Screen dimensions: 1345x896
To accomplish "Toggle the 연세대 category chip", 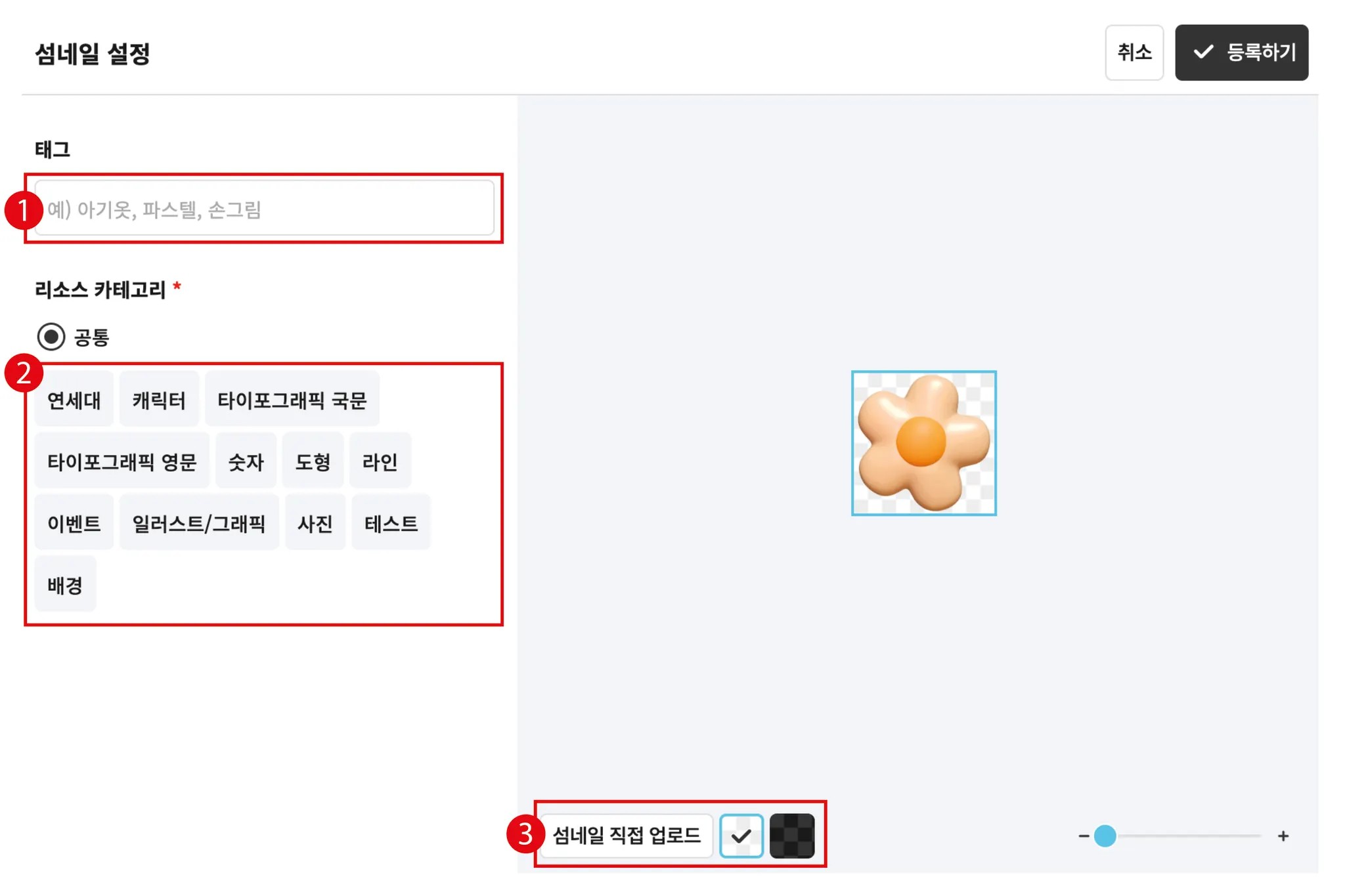I will click(74, 399).
